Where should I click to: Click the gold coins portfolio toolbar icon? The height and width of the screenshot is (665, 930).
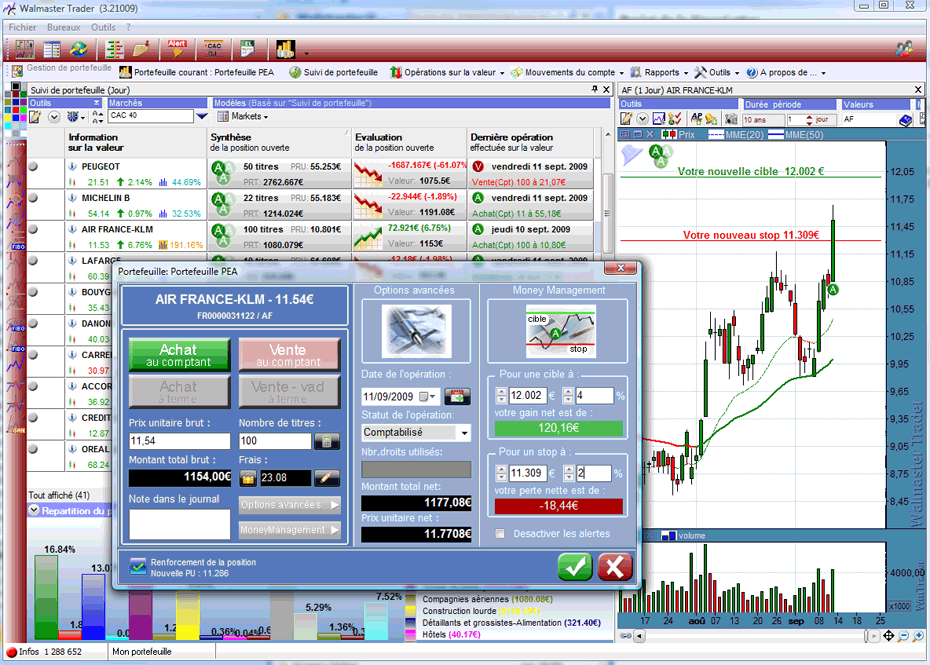pos(285,49)
